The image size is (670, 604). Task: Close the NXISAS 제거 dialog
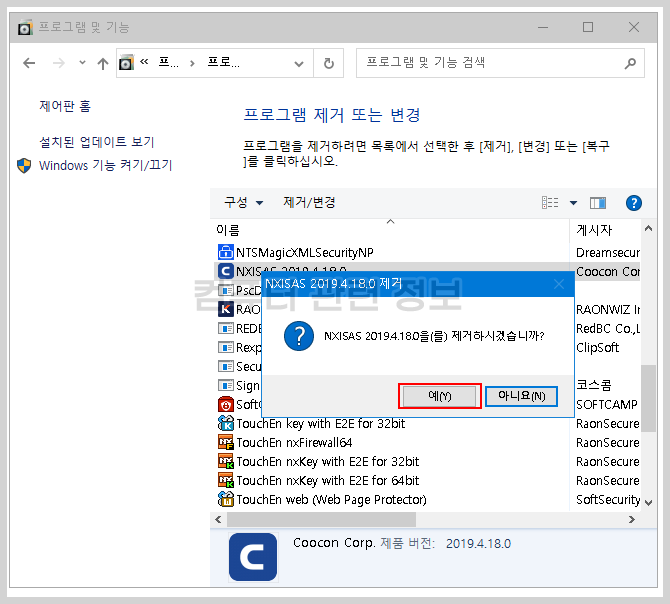coord(559,284)
